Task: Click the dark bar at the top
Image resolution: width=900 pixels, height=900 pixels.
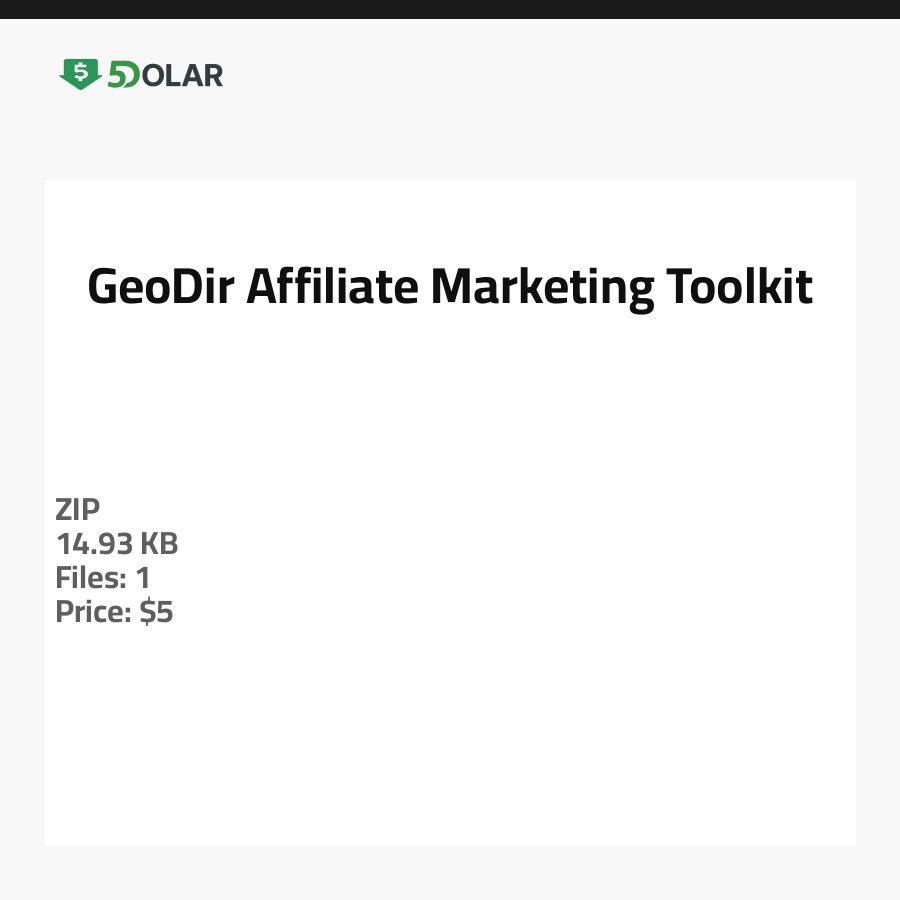Action: click(450, 9)
